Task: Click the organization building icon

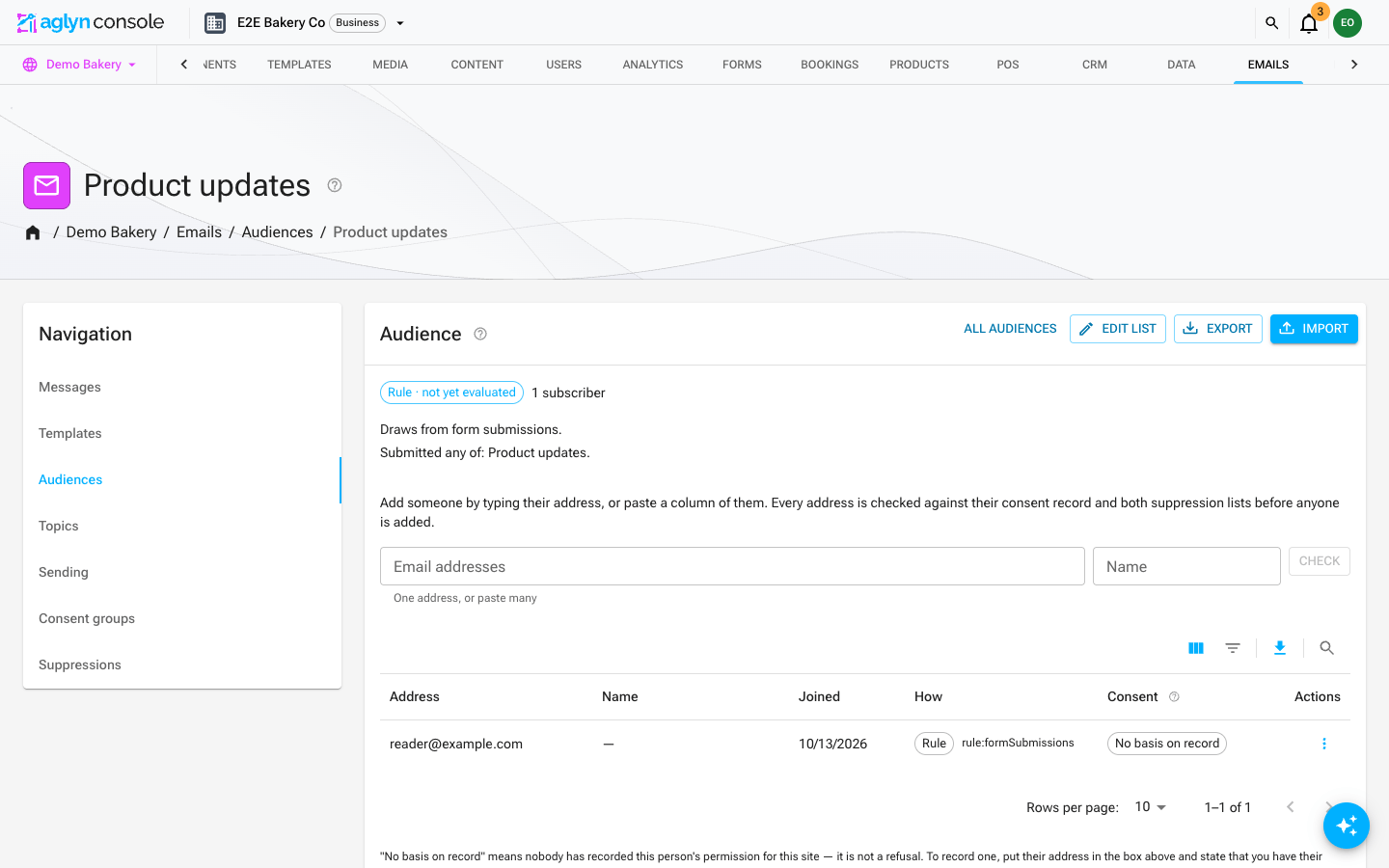Action: point(215,23)
